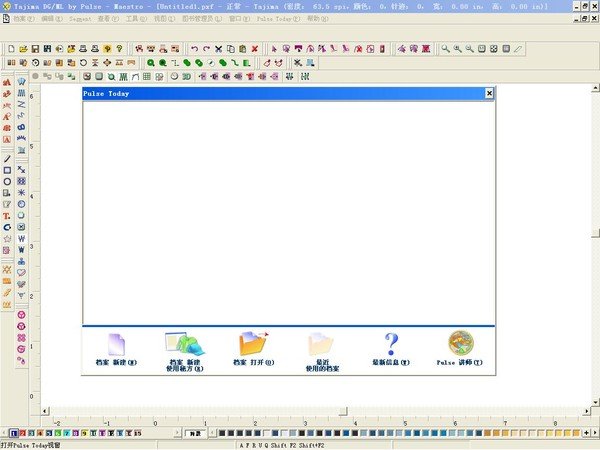Click the Print toolbar icon
The width and height of the screenshot is (600, 450).
[83, 49]
